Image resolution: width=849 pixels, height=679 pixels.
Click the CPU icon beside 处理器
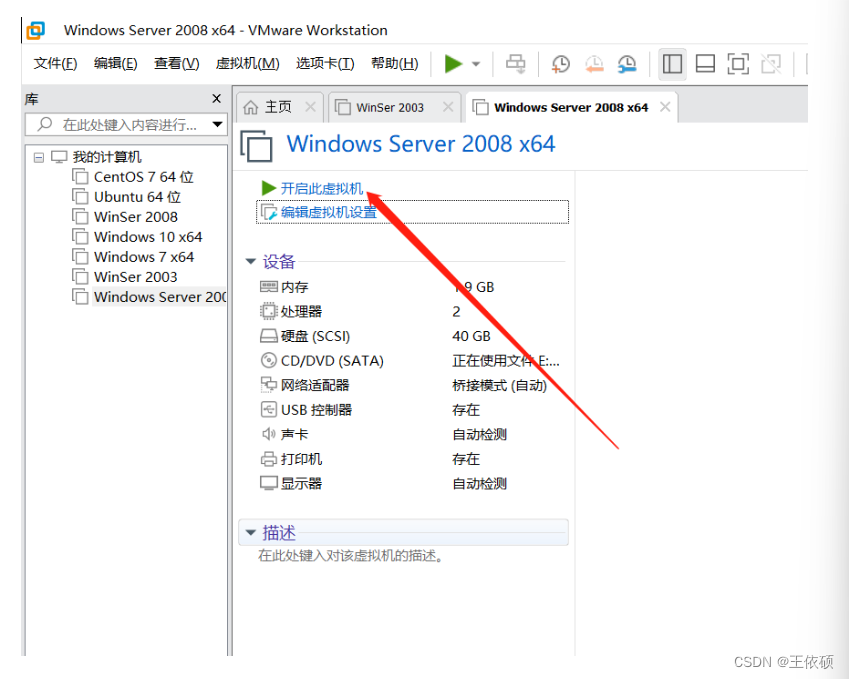tap(269, 311)
